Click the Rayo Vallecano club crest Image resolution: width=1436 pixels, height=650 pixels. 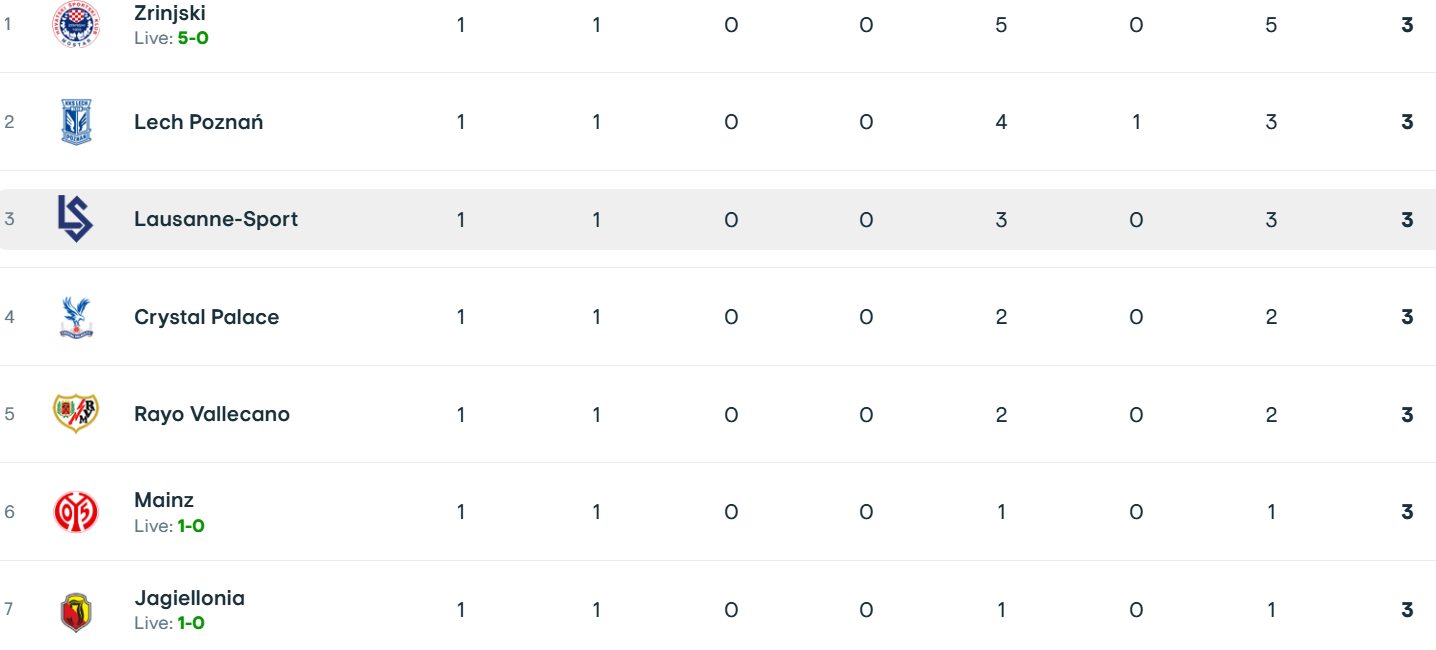pos(76,414)
